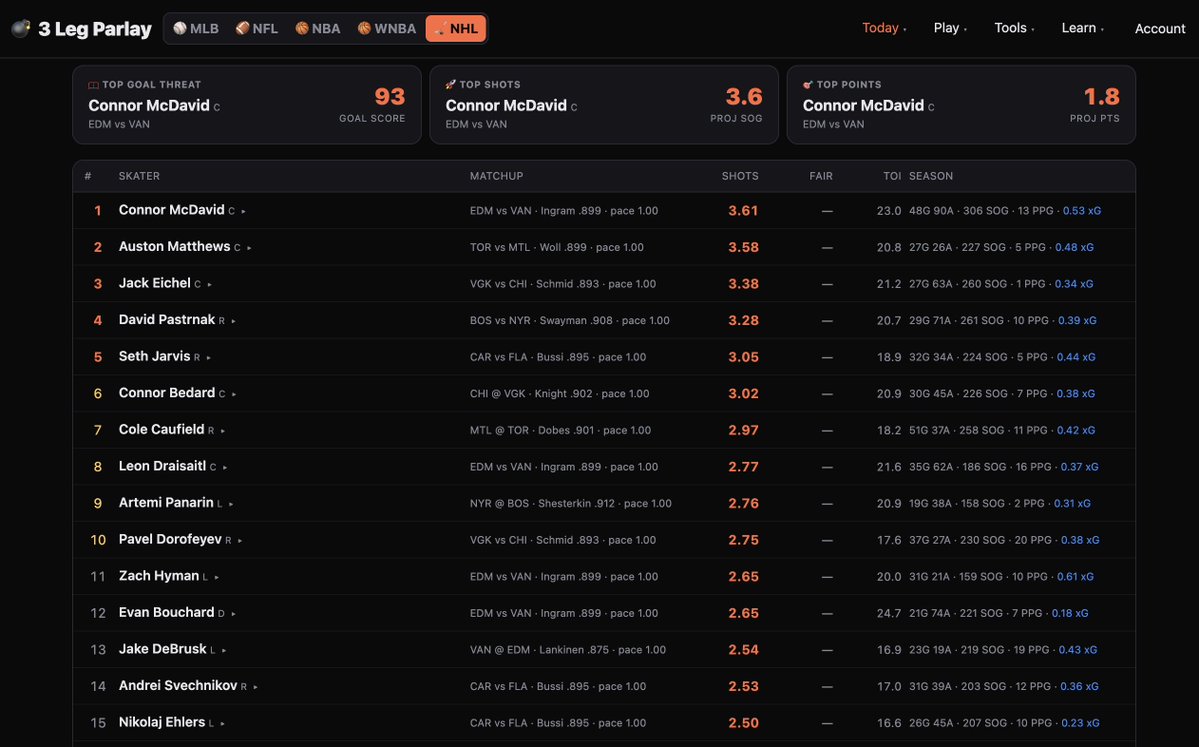This screenshot has width=1199, height=747.
Task: Select Cole Caufield's name in the table
Action: coord(161,430)
